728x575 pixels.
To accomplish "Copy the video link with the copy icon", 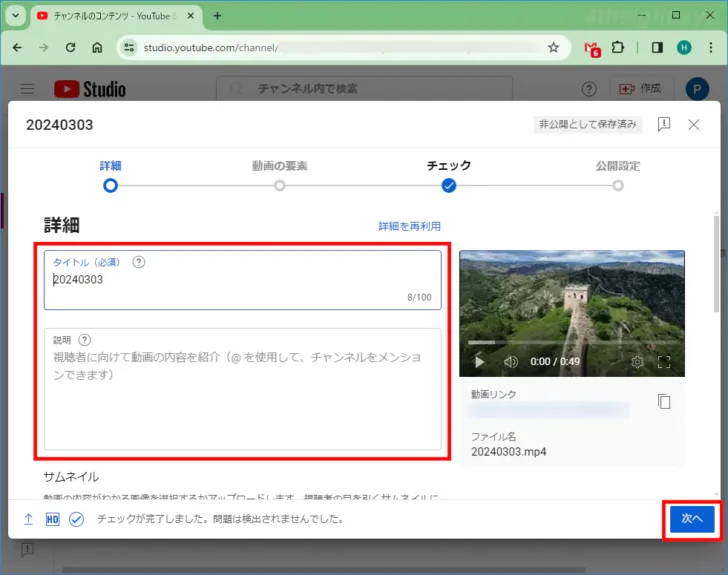I will click(664, 401).
